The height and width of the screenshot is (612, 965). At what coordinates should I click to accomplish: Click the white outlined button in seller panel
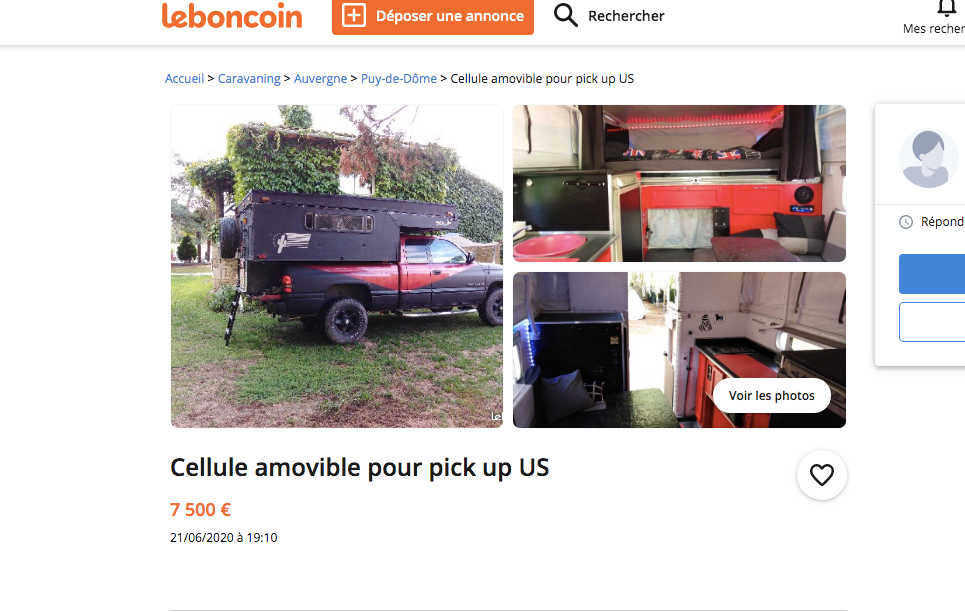pos(932,322)
